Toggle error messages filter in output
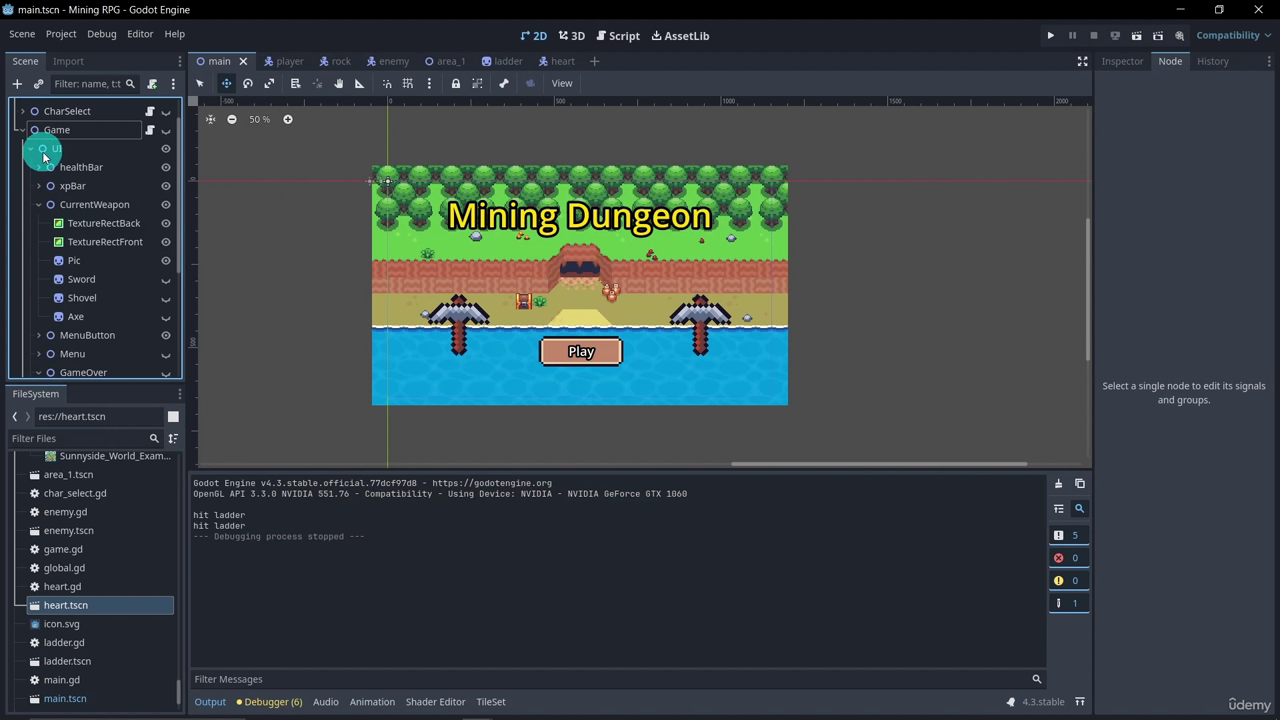1280x720 pixels. 1068,558
